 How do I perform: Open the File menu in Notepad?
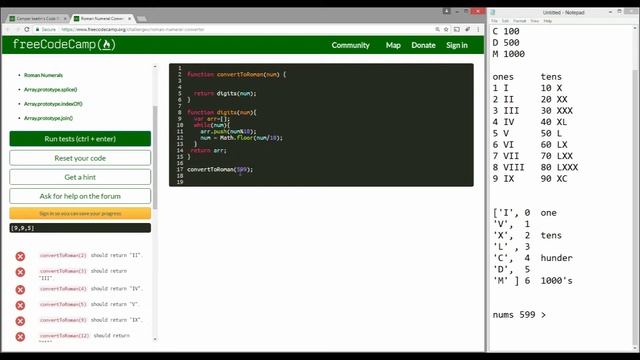tap(494, 21)
